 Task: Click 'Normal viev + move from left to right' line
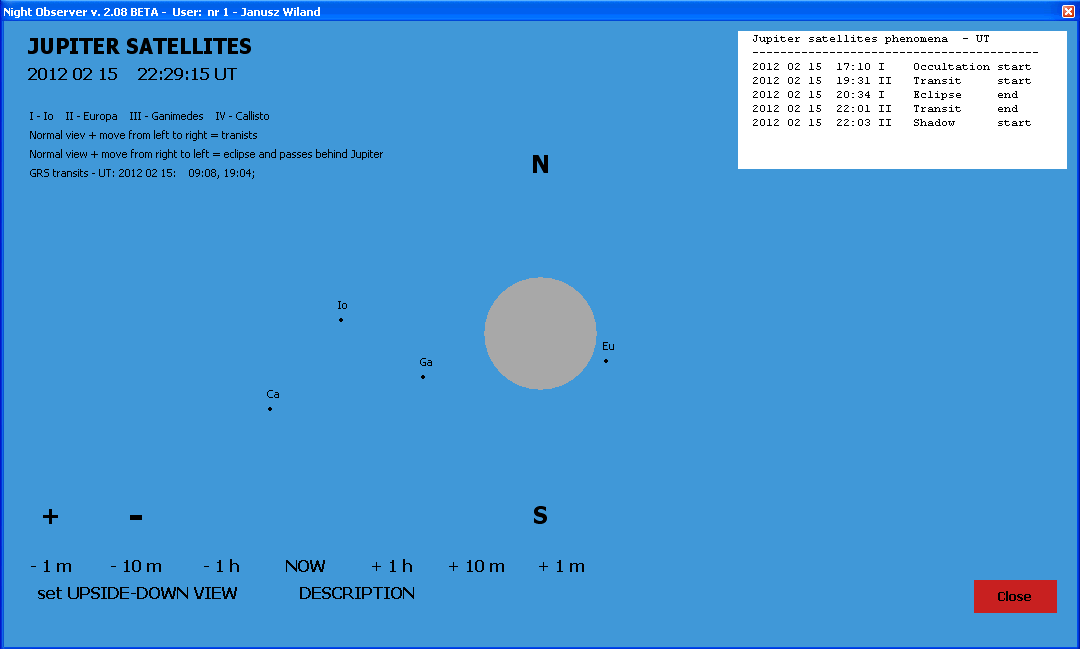[143, 135]
